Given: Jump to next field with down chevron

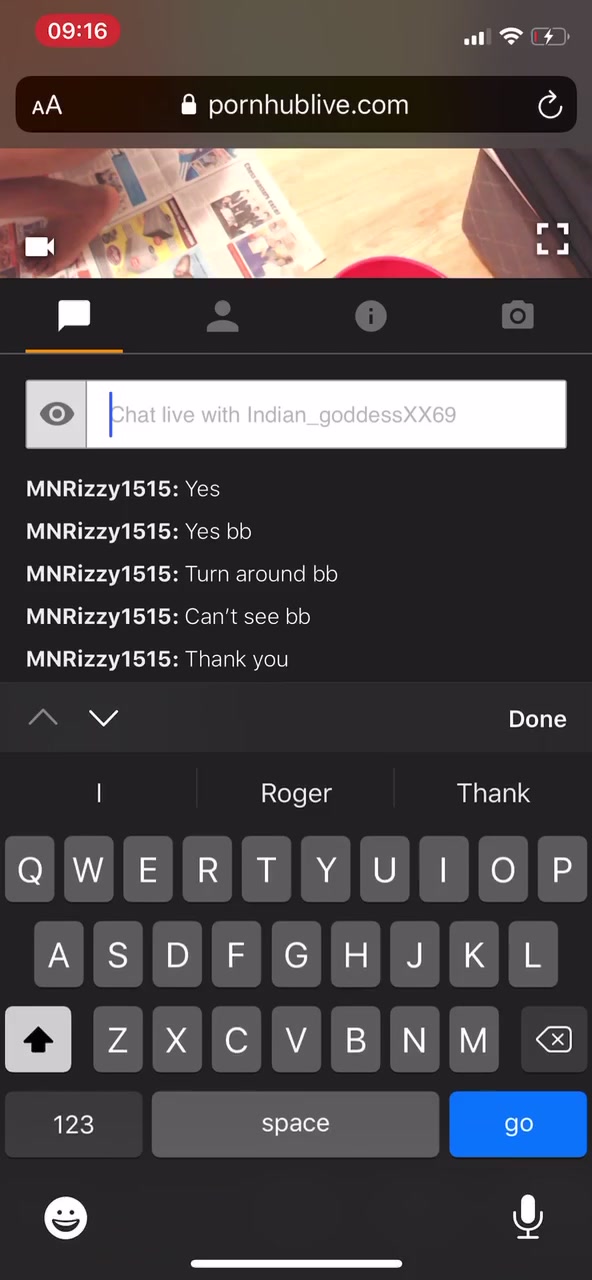Looking at the screenshot, I should [104, 718].
